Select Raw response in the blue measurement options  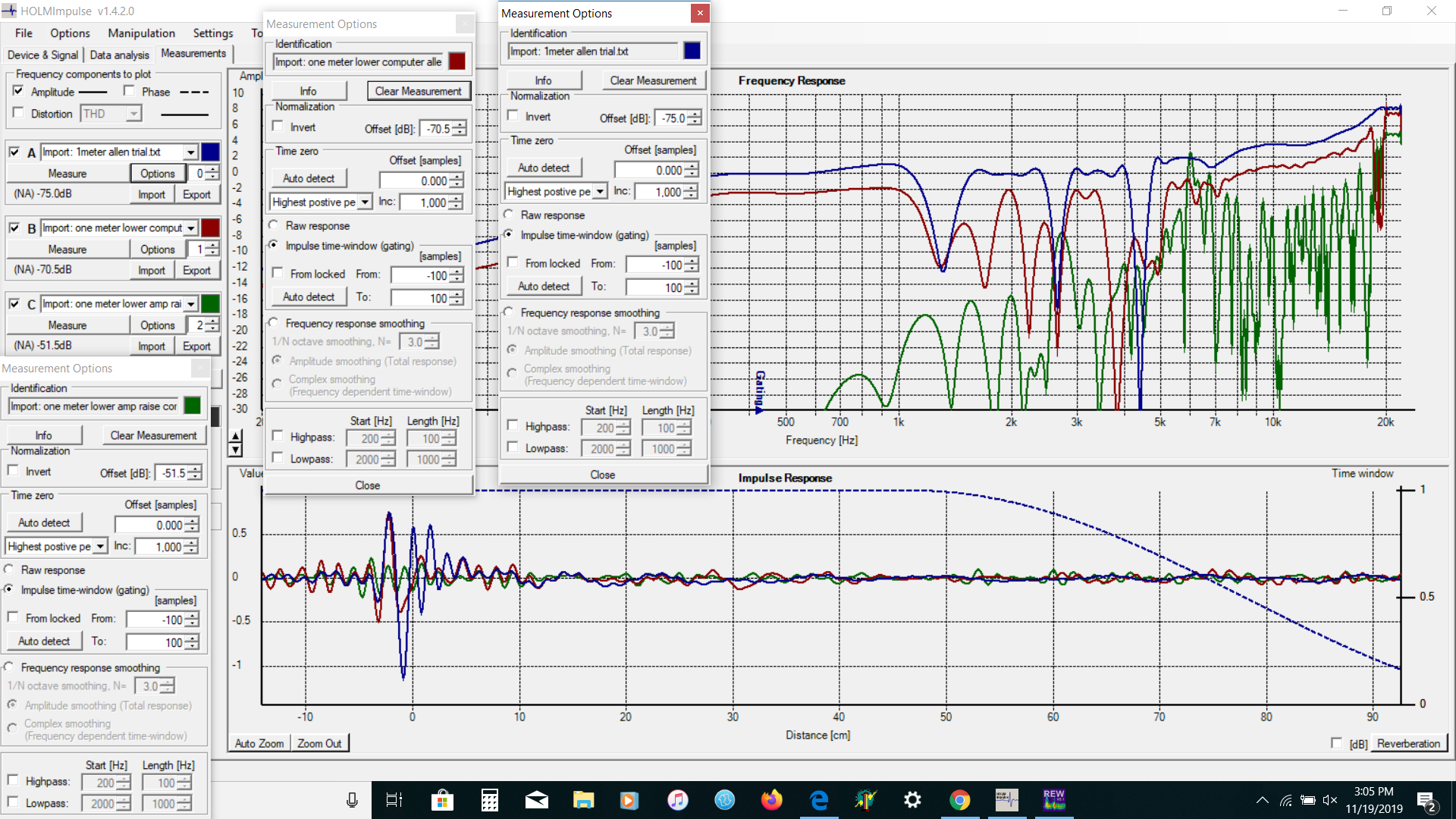508,215
